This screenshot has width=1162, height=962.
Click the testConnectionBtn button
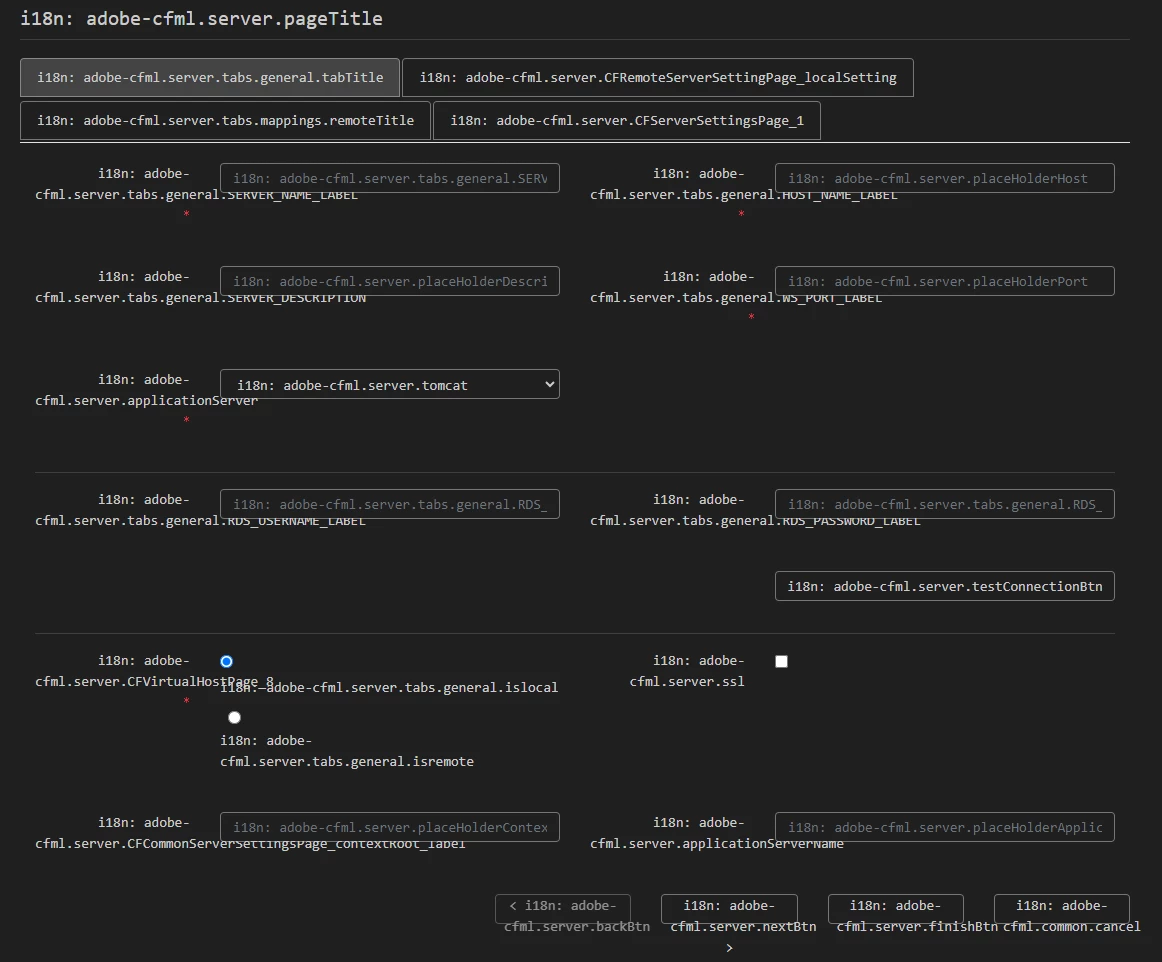point(944,586)
